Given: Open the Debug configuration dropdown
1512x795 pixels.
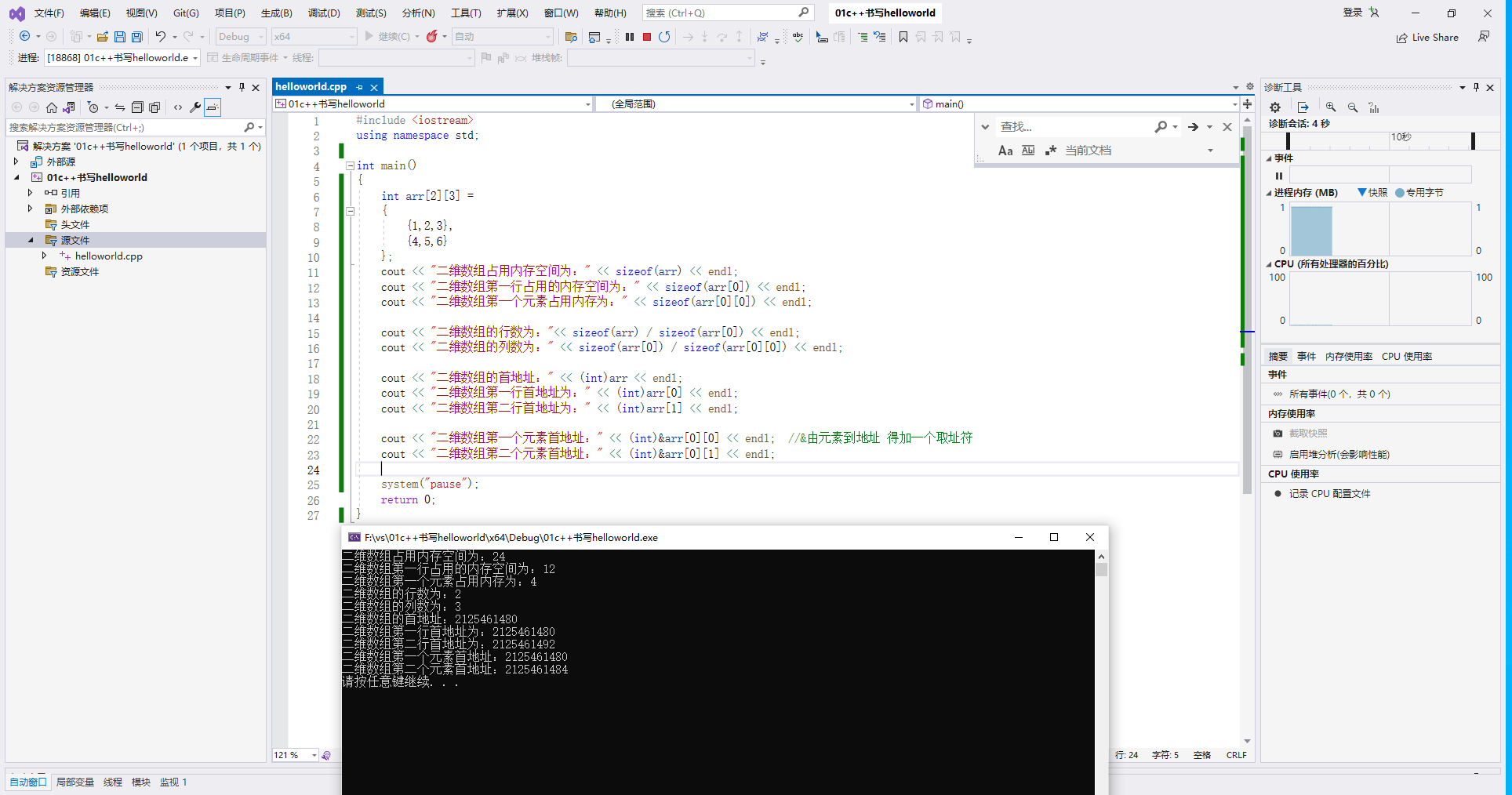Looking at the screenshot, I should pyautogui.click(x=241, y=37).
